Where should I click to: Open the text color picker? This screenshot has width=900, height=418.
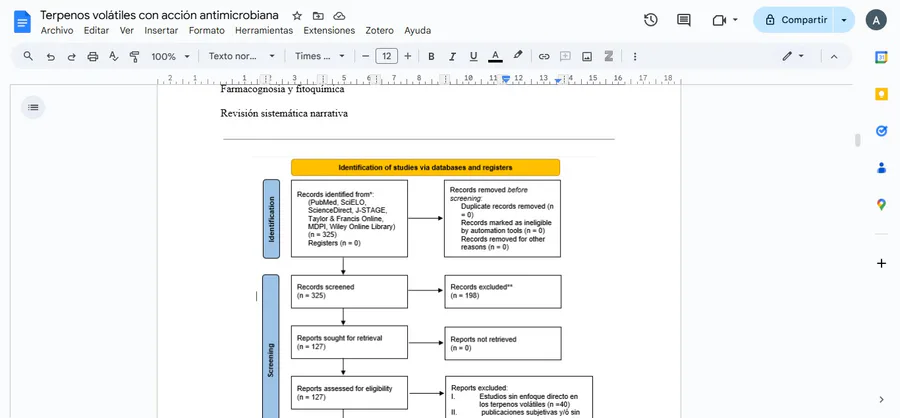click(495, 56)
